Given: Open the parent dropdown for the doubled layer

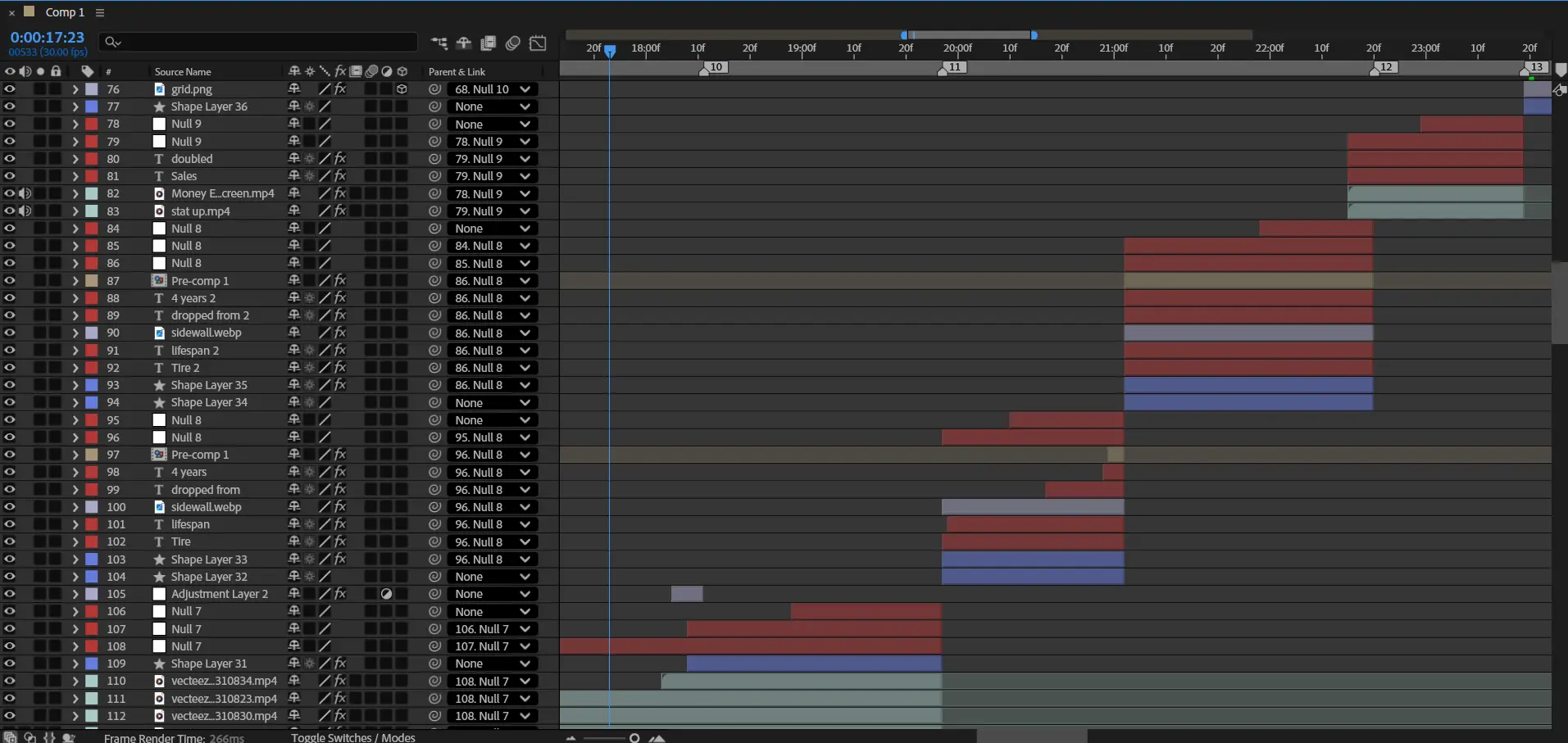Looking at the screenshot, I should pyautogui.click(x=492, y=159).
